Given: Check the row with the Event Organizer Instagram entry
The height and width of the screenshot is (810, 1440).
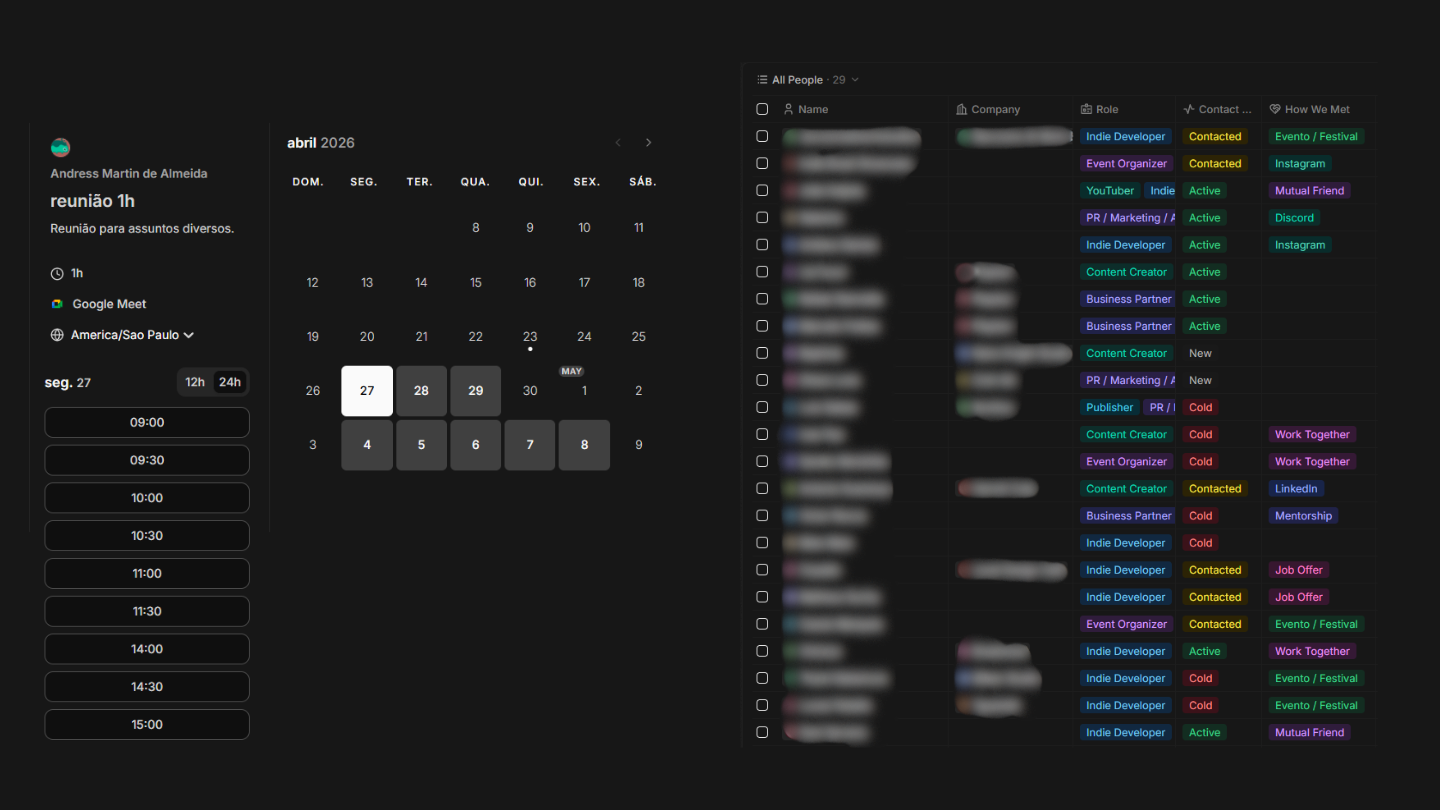Looking at the screenshot, I should (x=762, y=163).
